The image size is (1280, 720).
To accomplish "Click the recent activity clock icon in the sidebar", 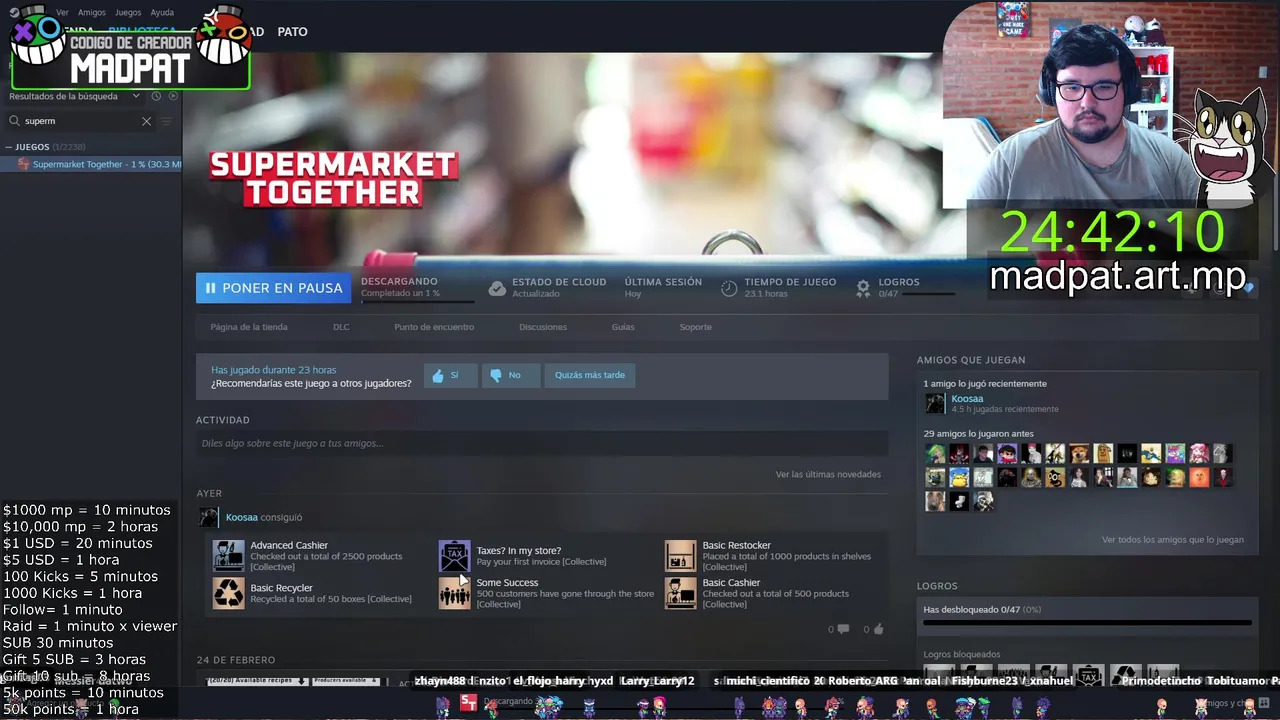I will tap(156, 96).
